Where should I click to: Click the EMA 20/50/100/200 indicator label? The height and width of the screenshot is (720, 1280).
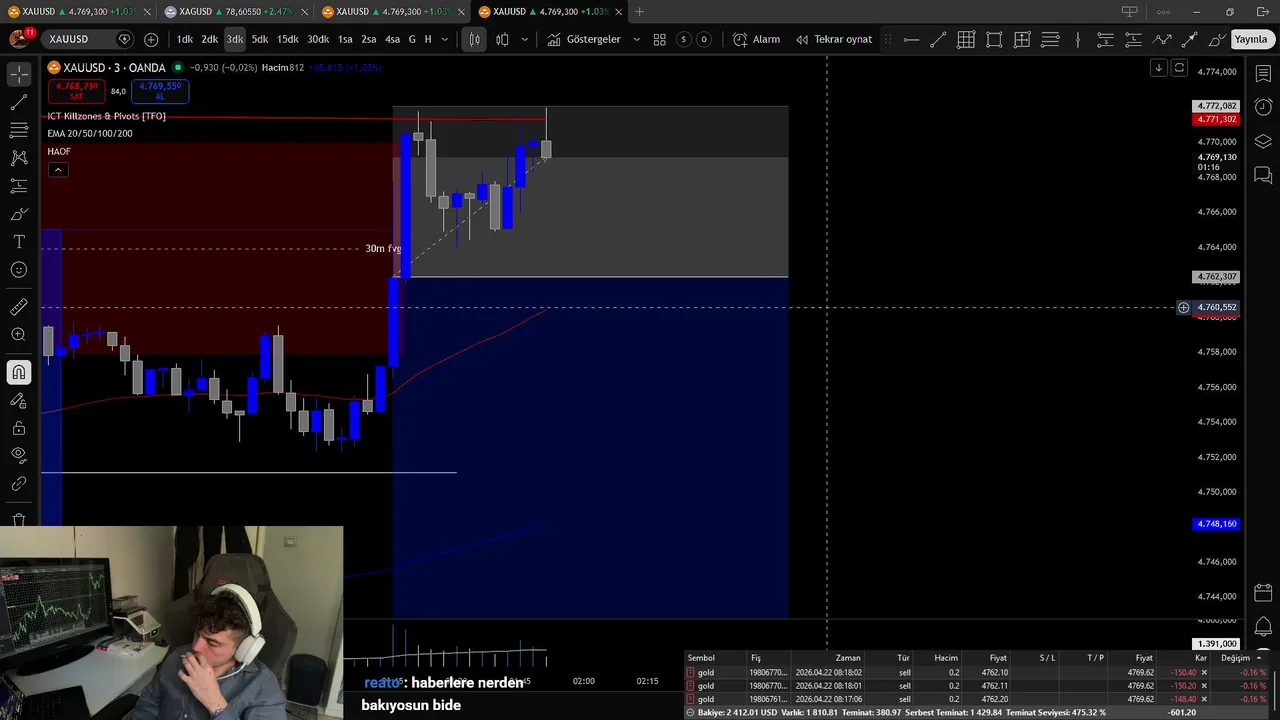90,133
